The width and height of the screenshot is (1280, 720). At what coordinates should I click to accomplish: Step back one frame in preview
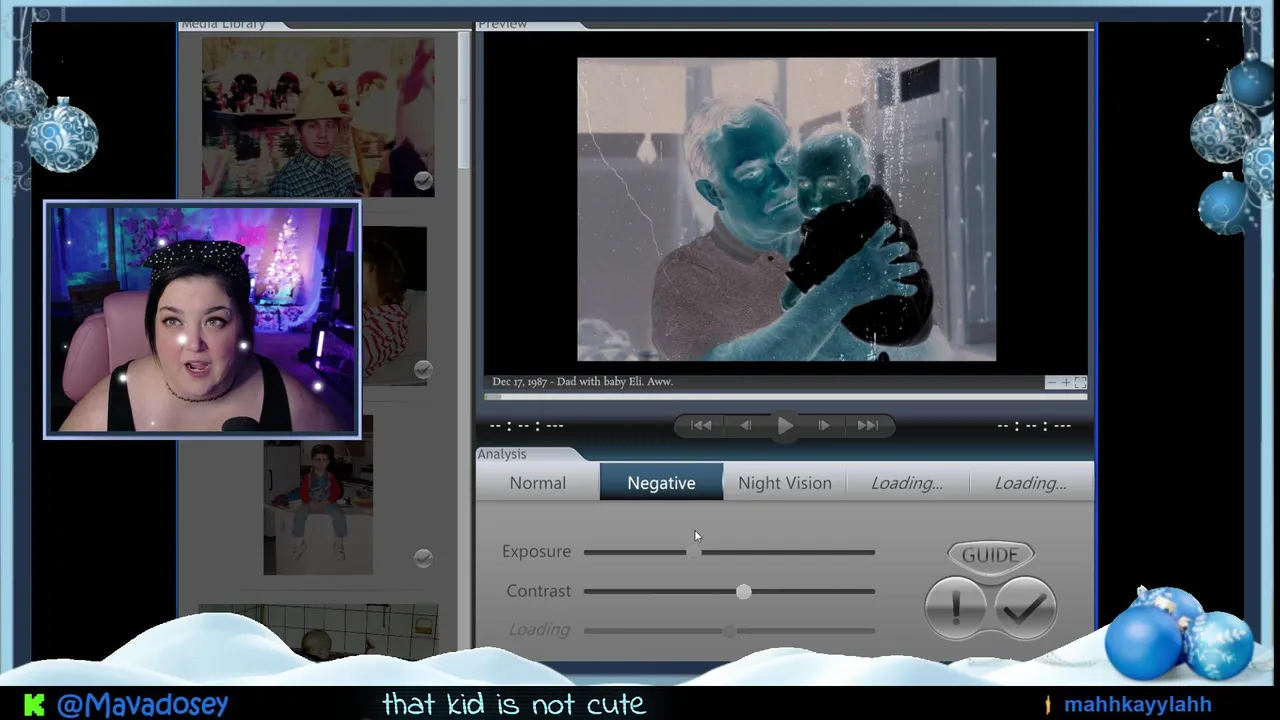click(746, 426)
